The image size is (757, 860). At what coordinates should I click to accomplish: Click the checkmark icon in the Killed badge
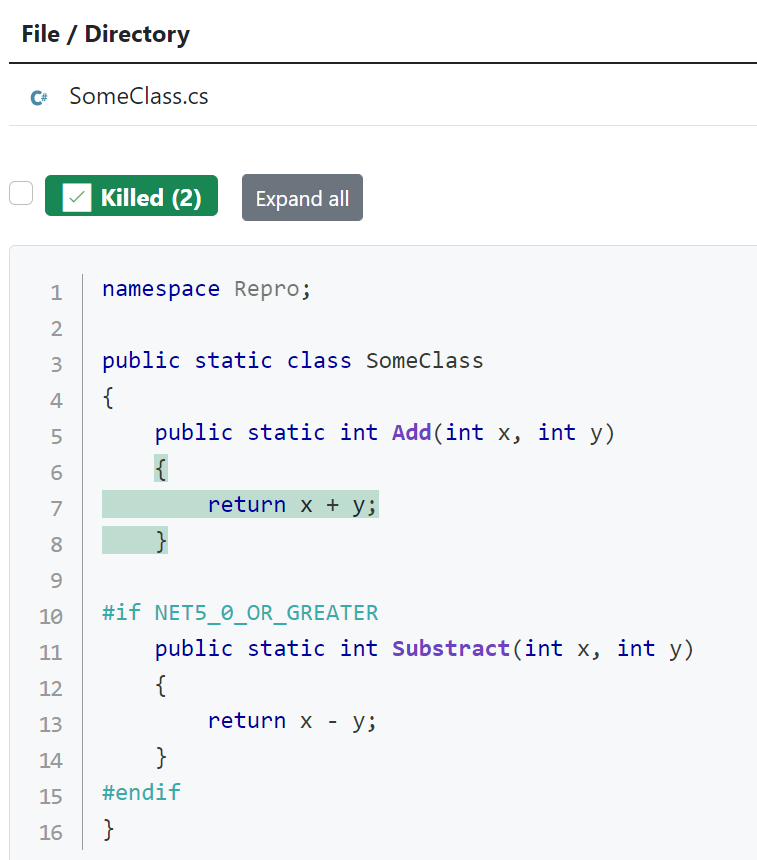point(78,196)
